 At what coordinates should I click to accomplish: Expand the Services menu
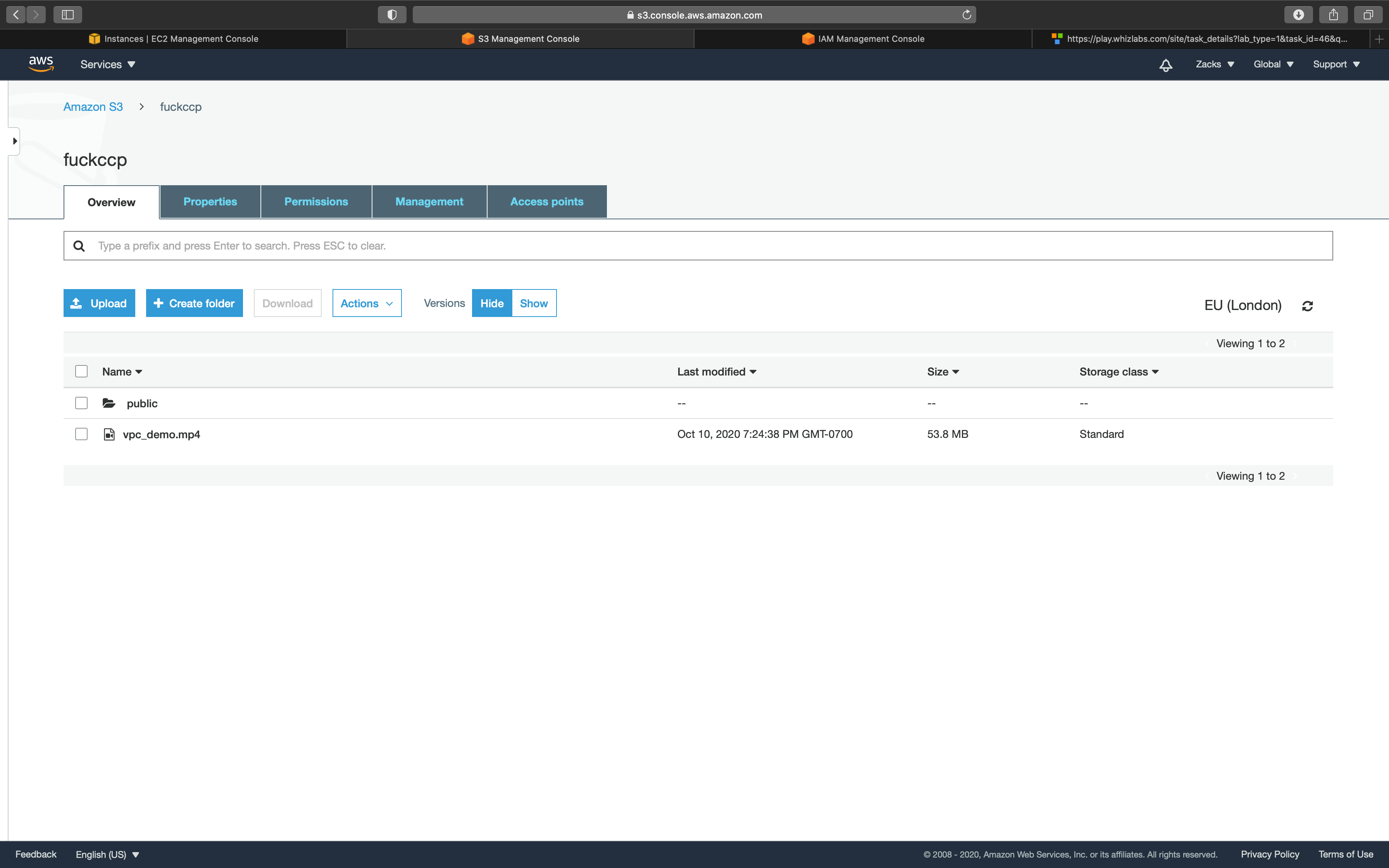[x=107, y=64]
